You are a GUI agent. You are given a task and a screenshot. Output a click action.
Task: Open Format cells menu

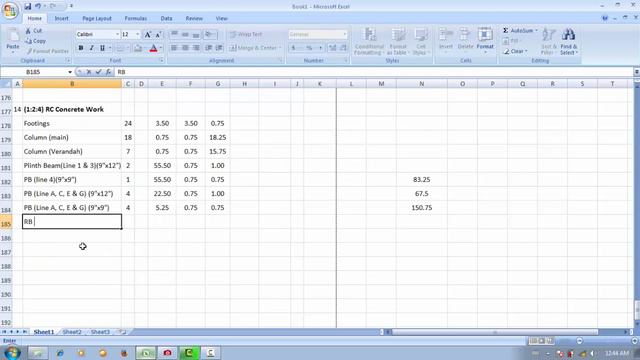tap(485, 40)
